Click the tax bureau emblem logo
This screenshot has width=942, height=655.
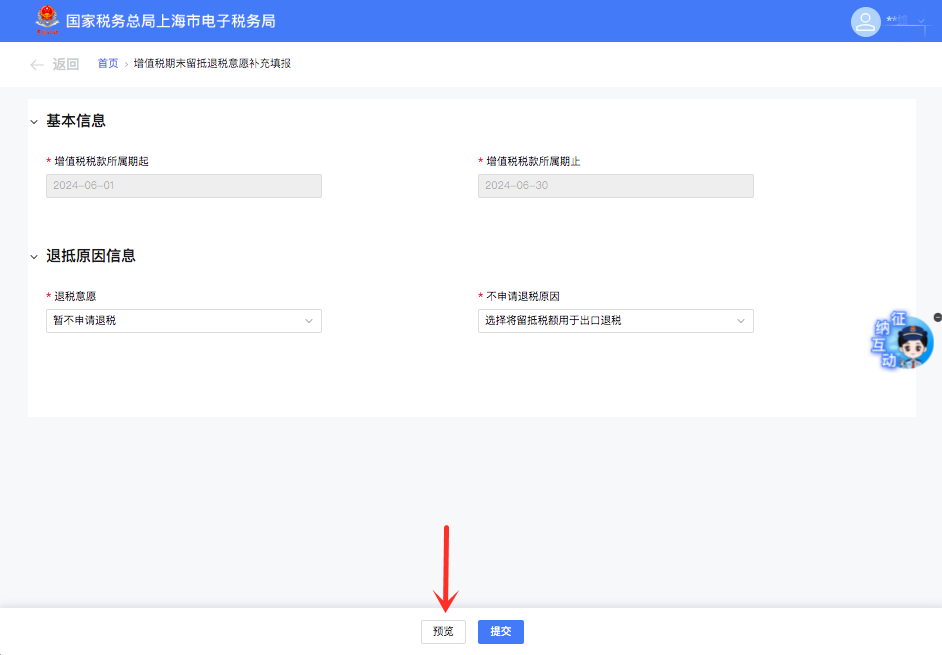(46, 20)
